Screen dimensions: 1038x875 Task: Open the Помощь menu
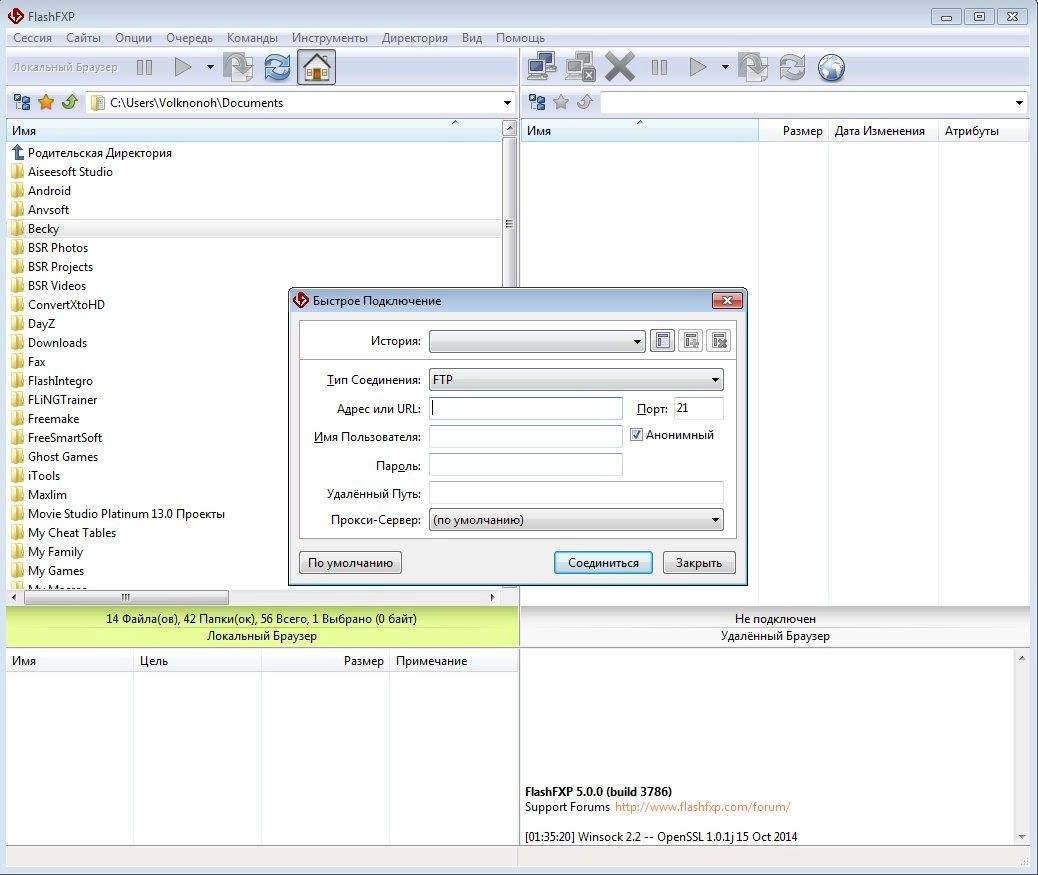click(x=520, y=38)
